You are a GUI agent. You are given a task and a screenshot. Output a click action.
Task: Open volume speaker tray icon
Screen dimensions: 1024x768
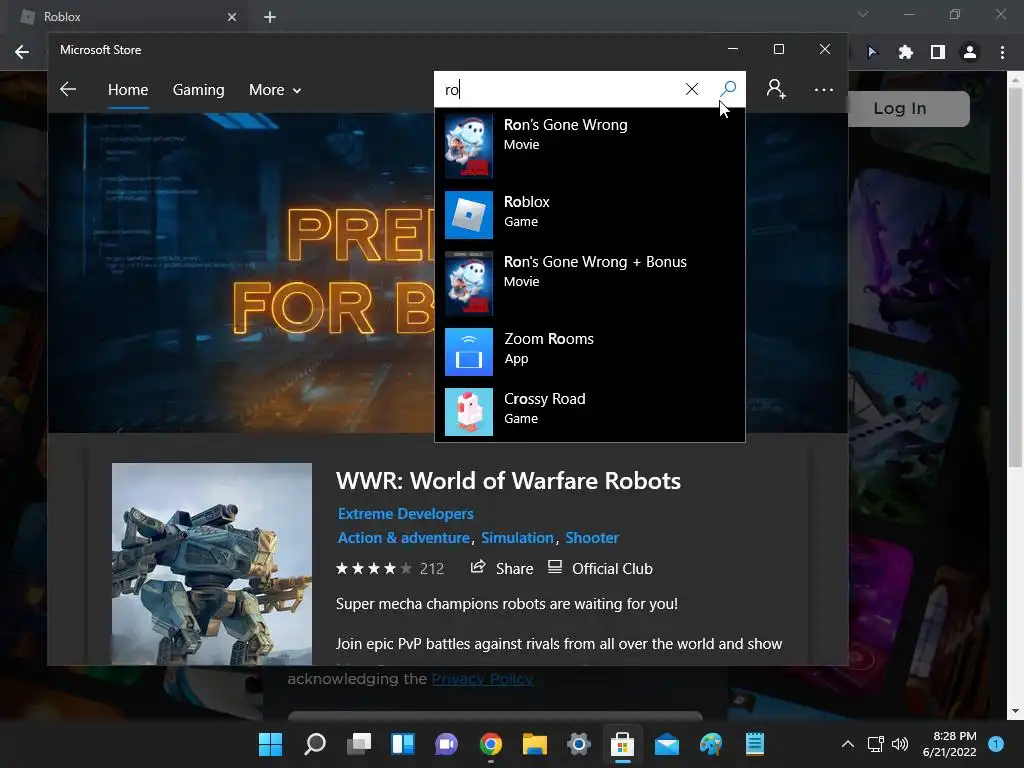point(900,744)
